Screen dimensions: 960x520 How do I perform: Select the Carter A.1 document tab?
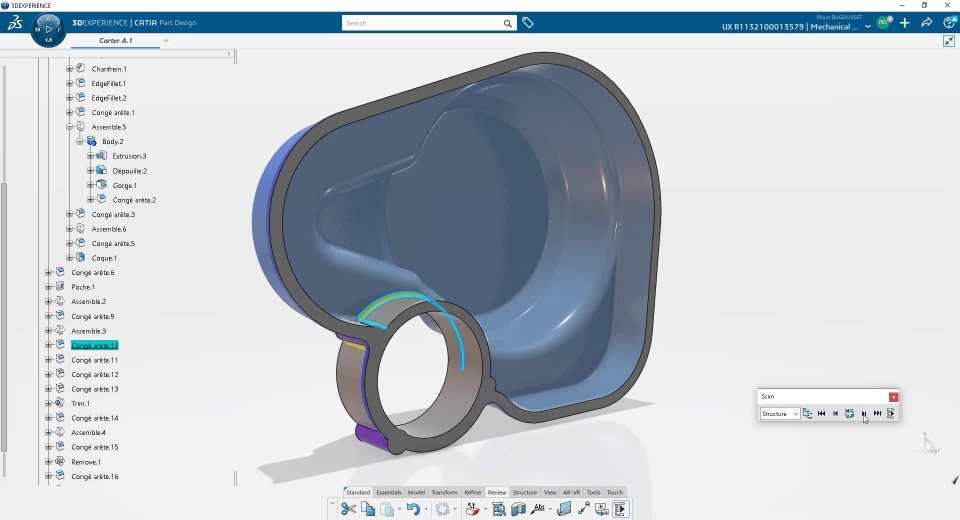tap(116, 40)
